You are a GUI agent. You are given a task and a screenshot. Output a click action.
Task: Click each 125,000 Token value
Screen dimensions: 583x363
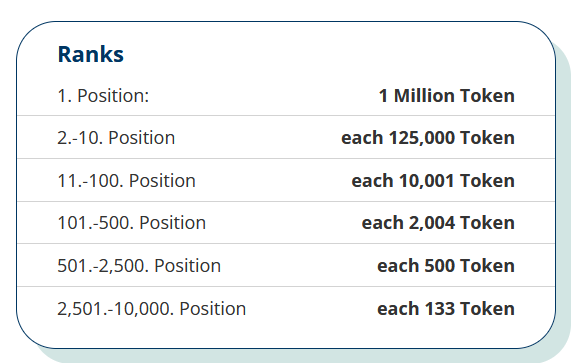point(428,138)
